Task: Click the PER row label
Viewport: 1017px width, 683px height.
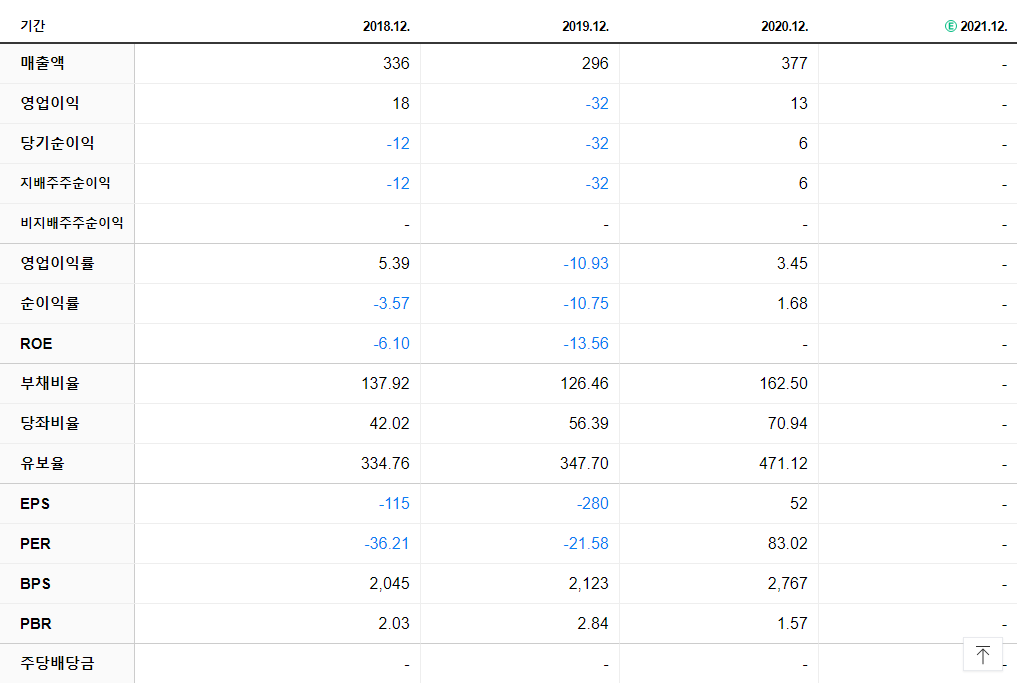Action: tap(35, 544)
